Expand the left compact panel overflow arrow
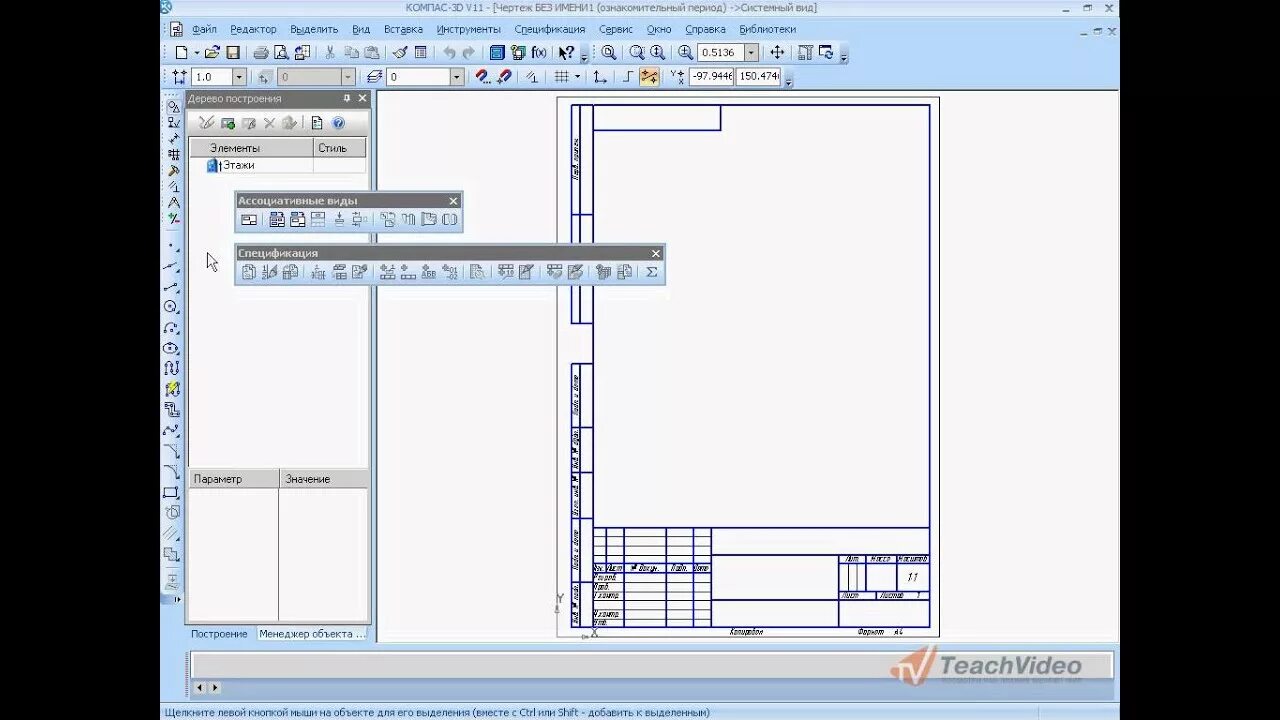This screenshot has width=1280, height=720. click(179, 599)
